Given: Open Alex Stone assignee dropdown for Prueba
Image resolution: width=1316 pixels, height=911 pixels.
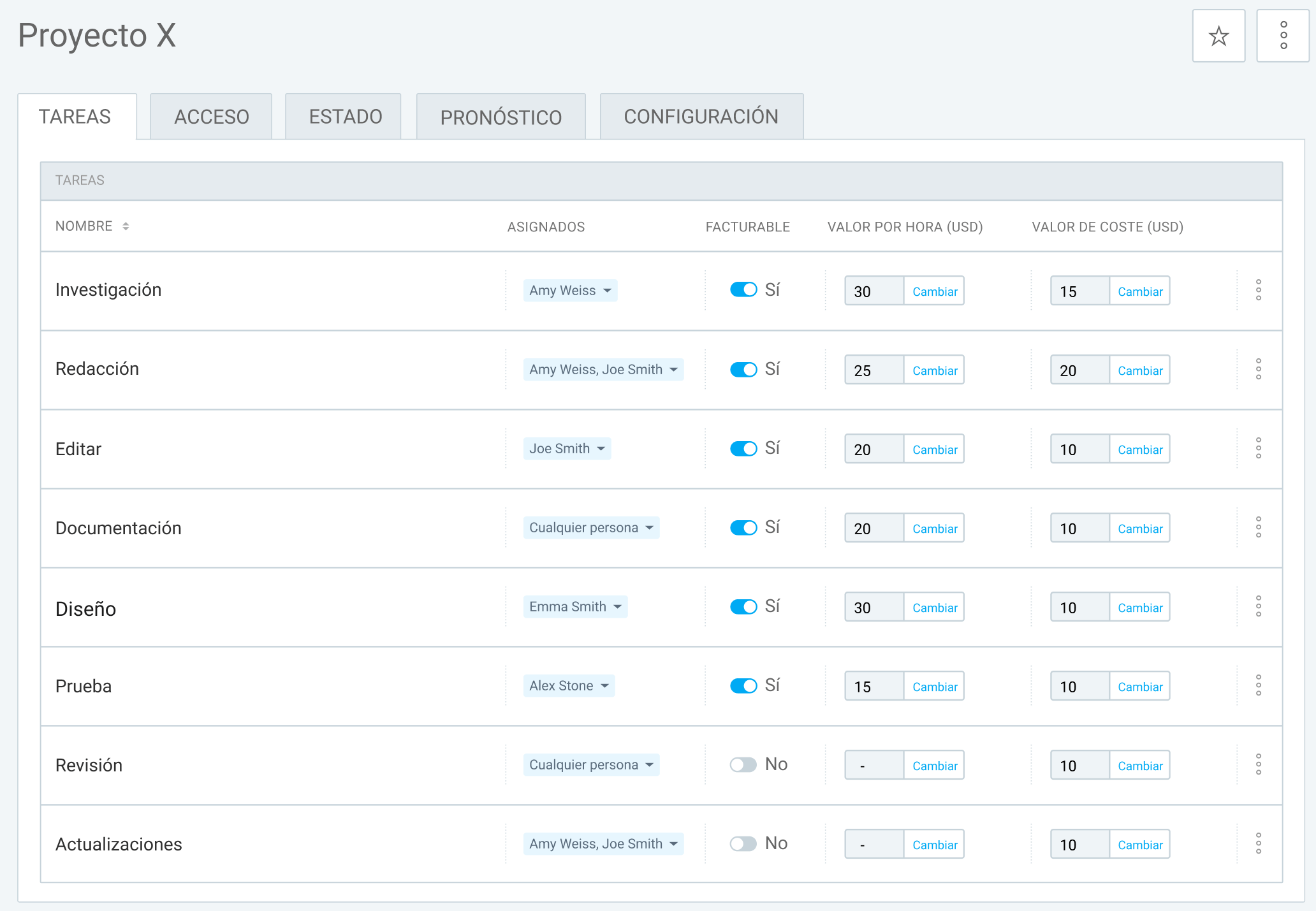Looking at the screenshot, I should pos(569,685).
